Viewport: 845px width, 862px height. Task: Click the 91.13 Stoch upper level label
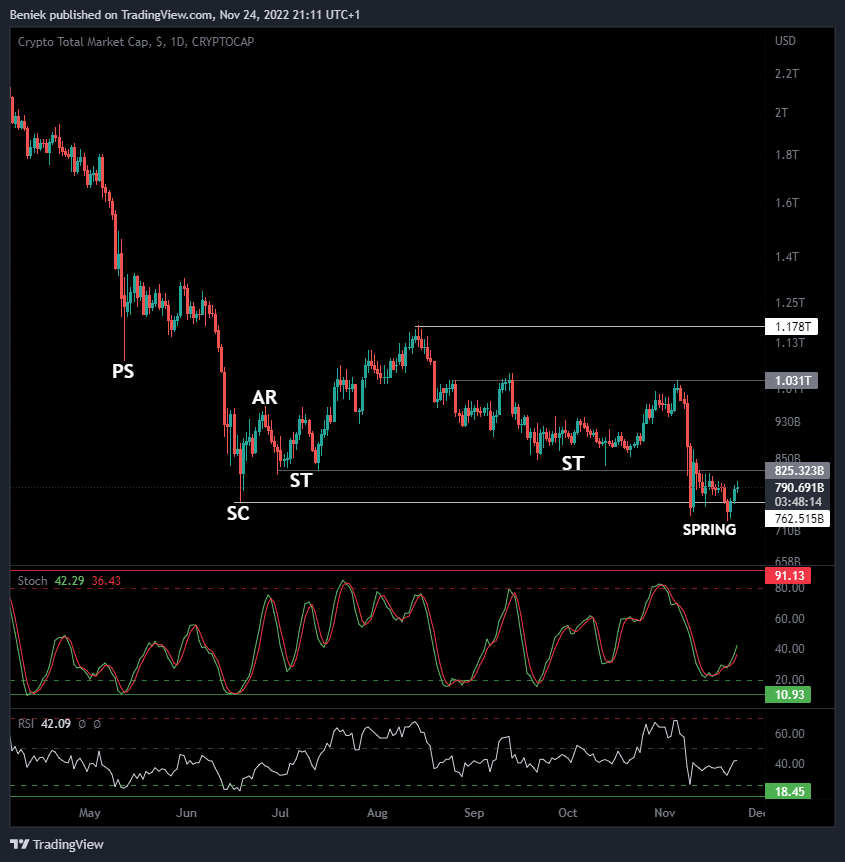(788, 576)
